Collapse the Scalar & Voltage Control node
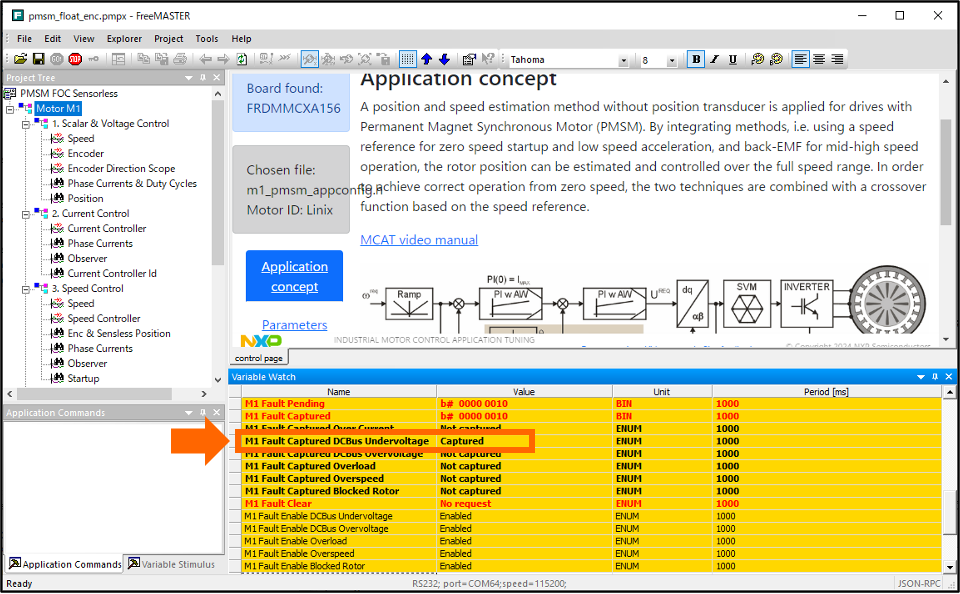 pyautogui.click(x=26, y=124)
